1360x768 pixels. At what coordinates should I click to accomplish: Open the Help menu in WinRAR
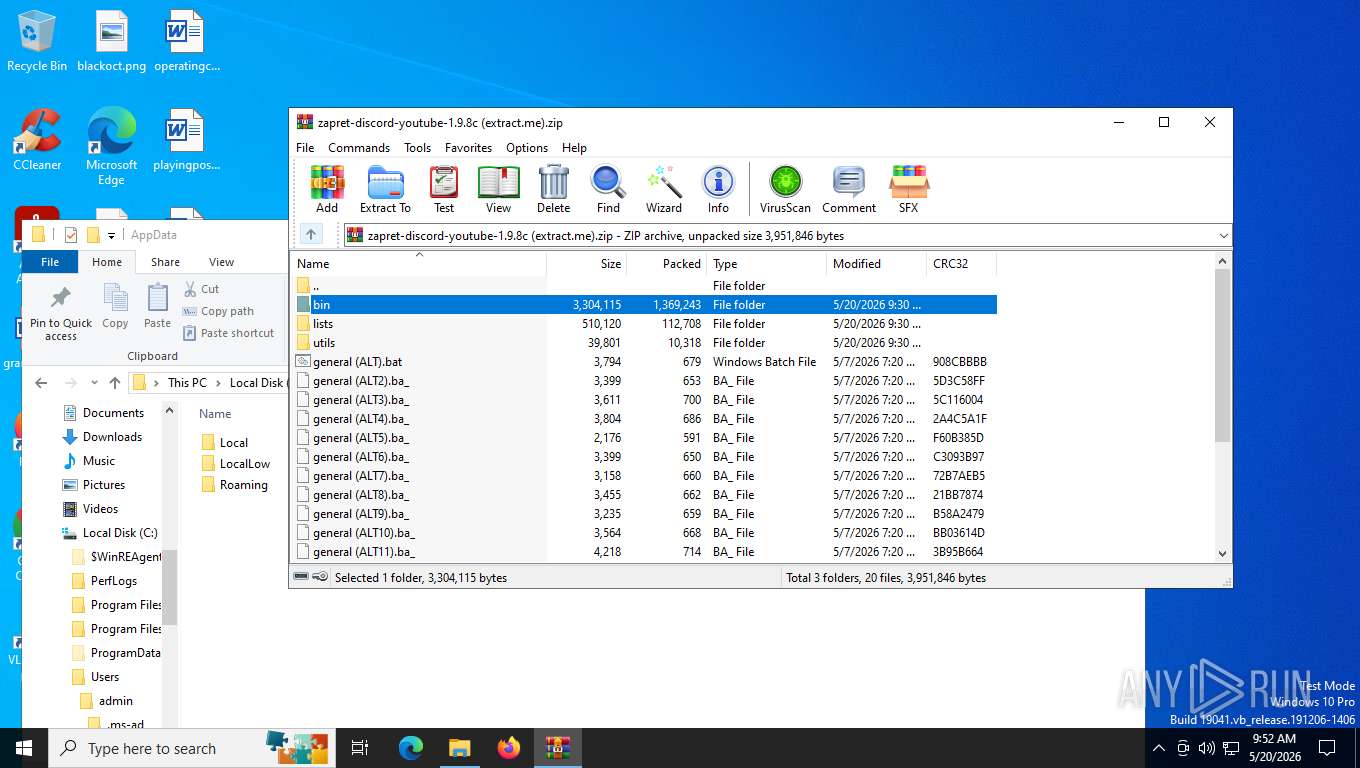pos(574,147)
